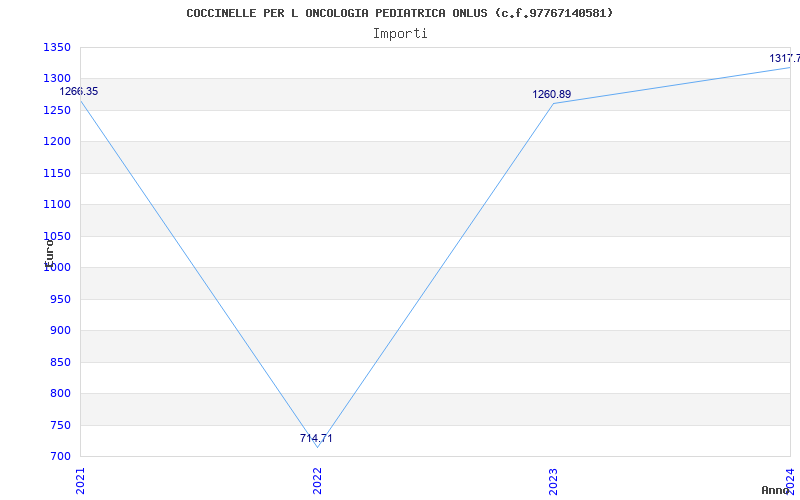Click the 850 y-axis value
800x500 pixels.
(60, 362)
